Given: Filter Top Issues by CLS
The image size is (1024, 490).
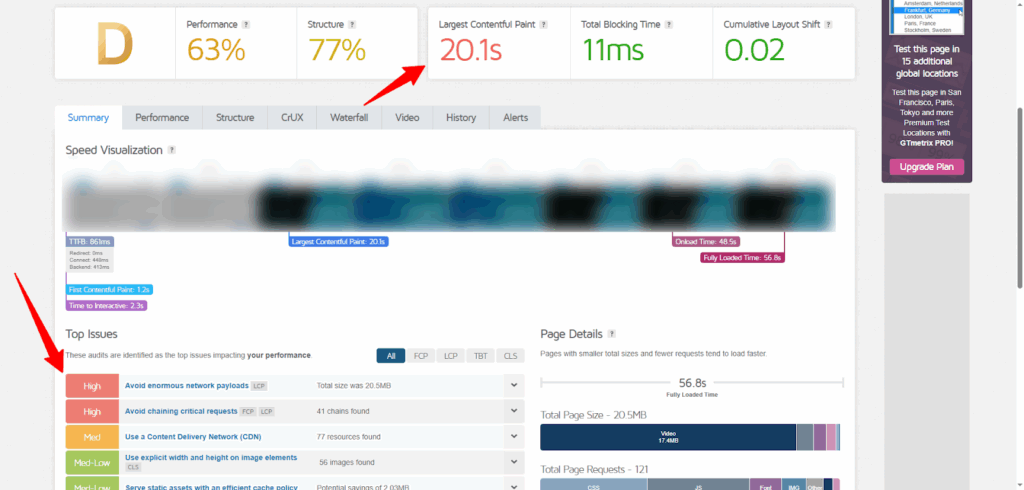Looking at the screenshot, I should pos(510,356).
